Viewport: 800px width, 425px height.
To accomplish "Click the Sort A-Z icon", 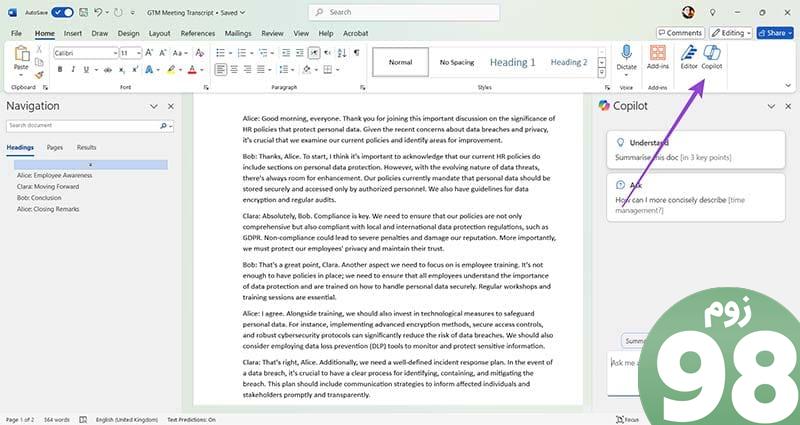I will [x=342, y=53].
